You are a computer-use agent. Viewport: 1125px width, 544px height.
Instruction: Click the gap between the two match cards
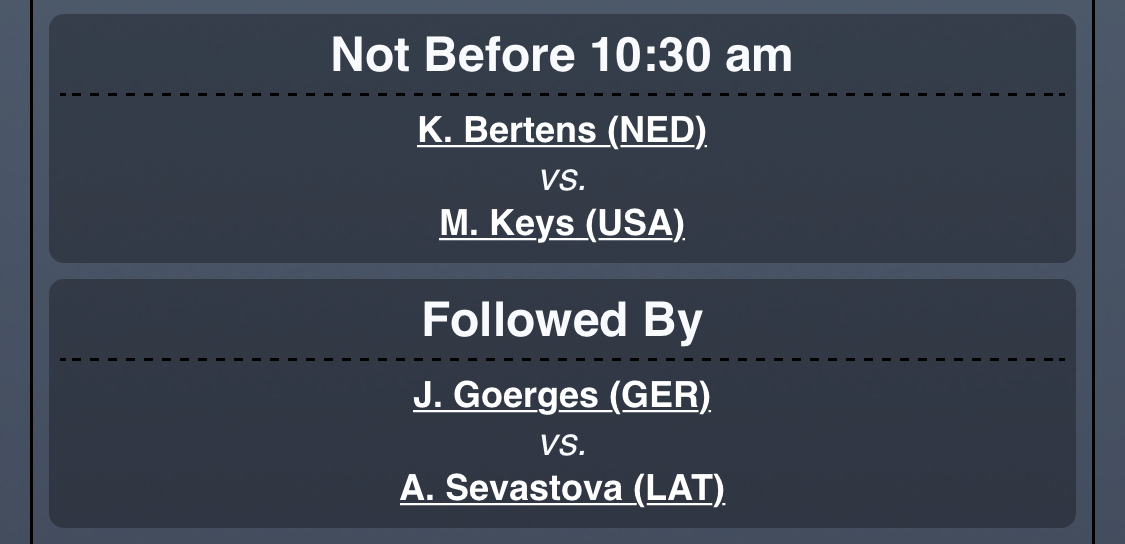click(562, 271)
